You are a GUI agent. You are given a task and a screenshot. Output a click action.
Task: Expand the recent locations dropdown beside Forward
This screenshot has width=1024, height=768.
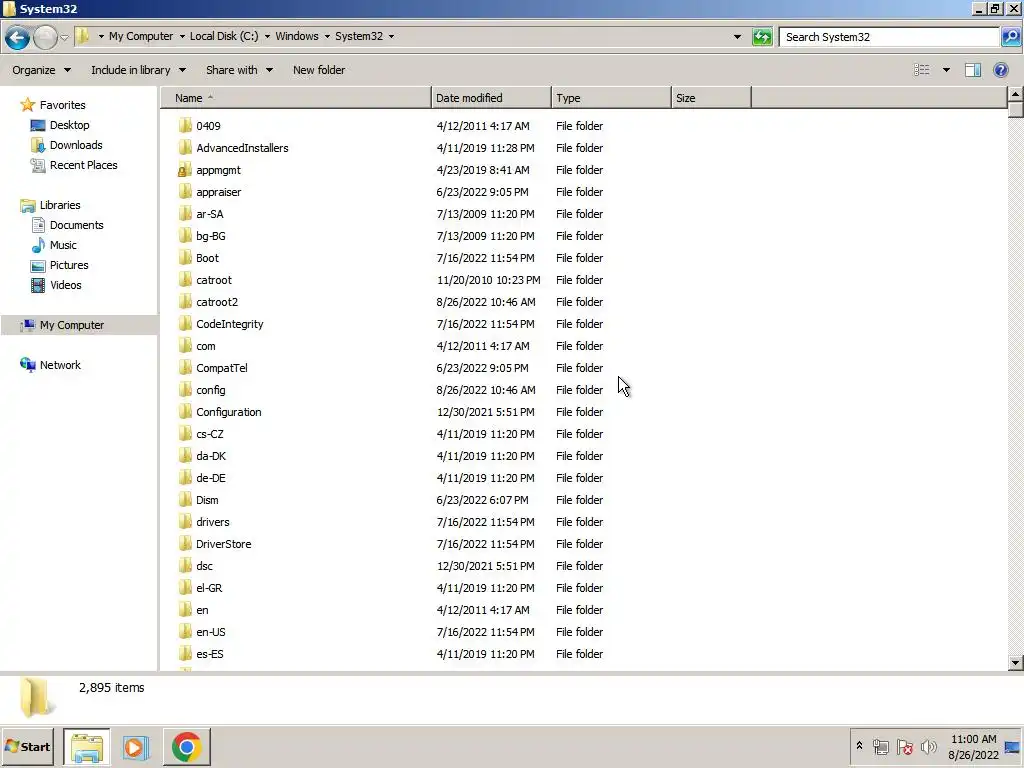coord(64,37)
